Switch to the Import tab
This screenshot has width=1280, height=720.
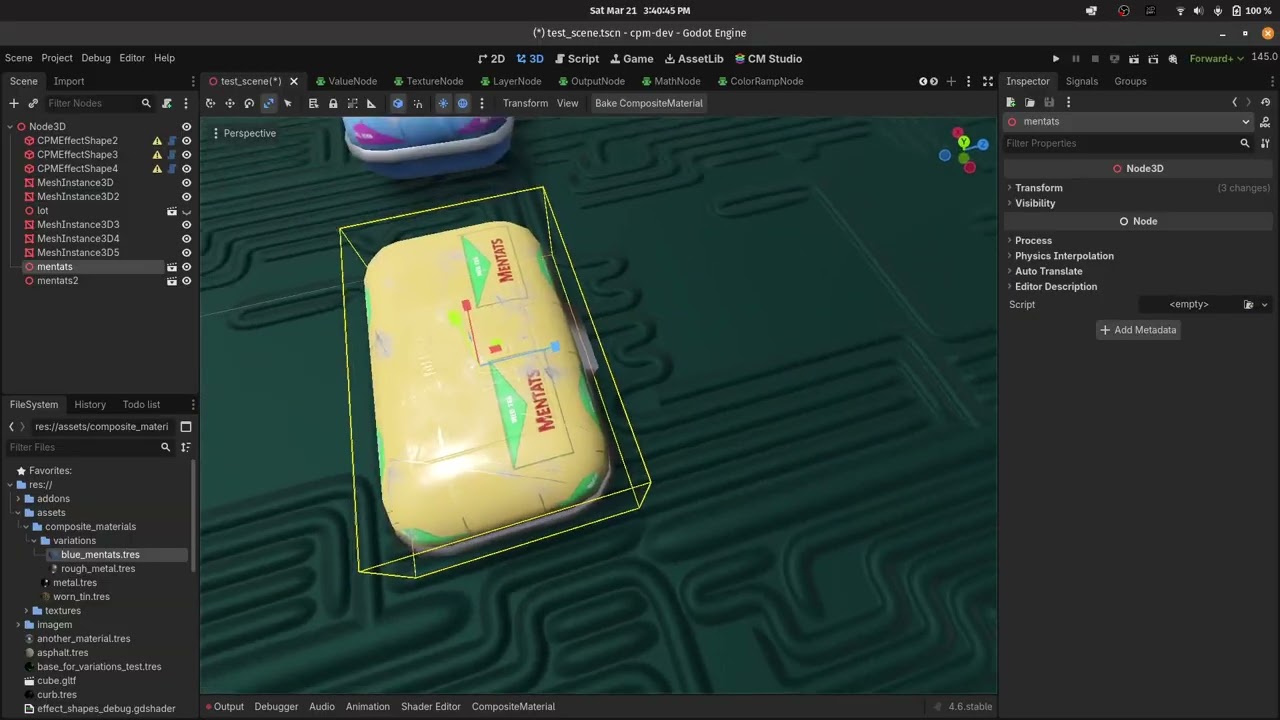click(69, 81)
